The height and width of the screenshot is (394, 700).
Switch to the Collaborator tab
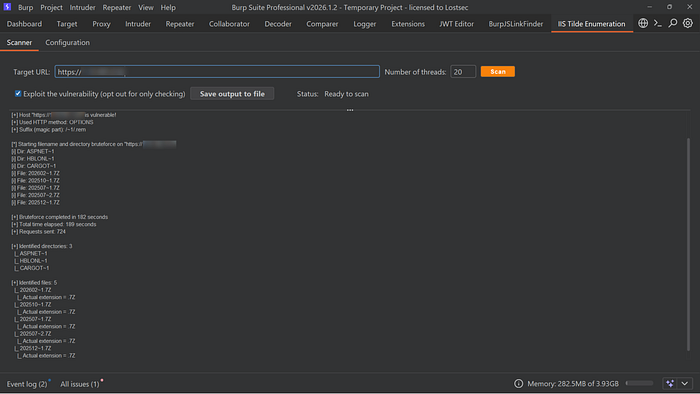(x=229, y=24)
